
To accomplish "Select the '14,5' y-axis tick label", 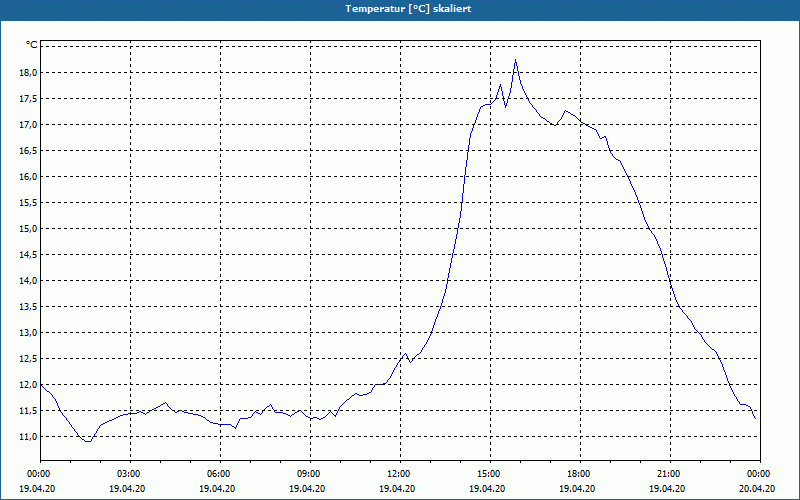I will 29,255.
